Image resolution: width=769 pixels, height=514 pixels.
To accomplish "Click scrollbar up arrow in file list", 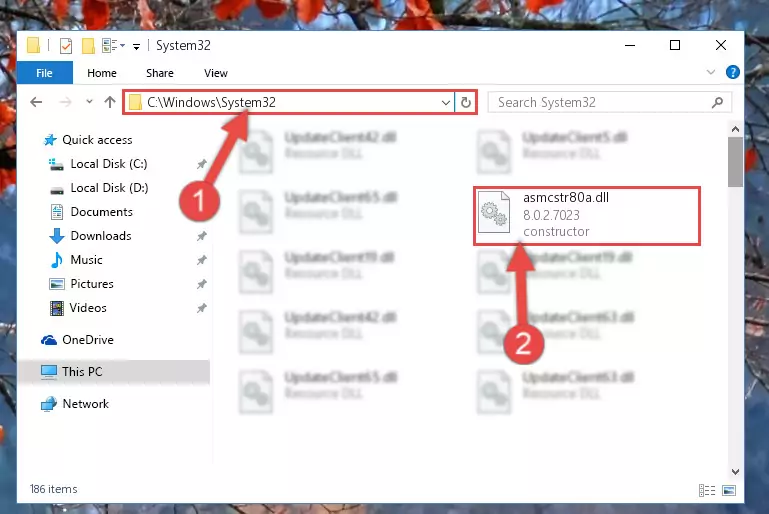I will [x=735, y=129].
